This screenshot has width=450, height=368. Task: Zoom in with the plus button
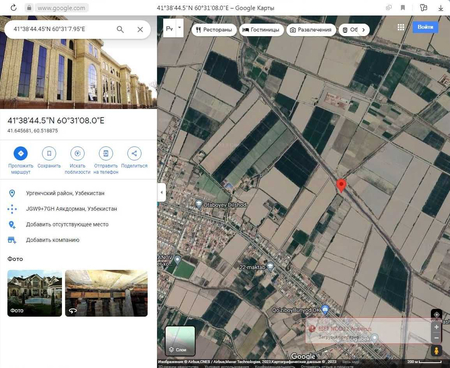click(x=436, y=327)
